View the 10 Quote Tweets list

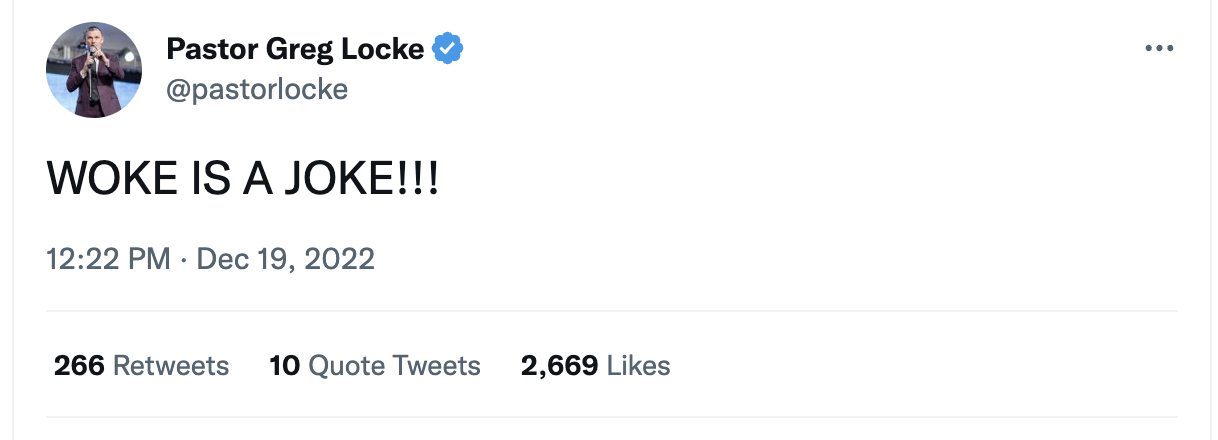tap(375, 366)
